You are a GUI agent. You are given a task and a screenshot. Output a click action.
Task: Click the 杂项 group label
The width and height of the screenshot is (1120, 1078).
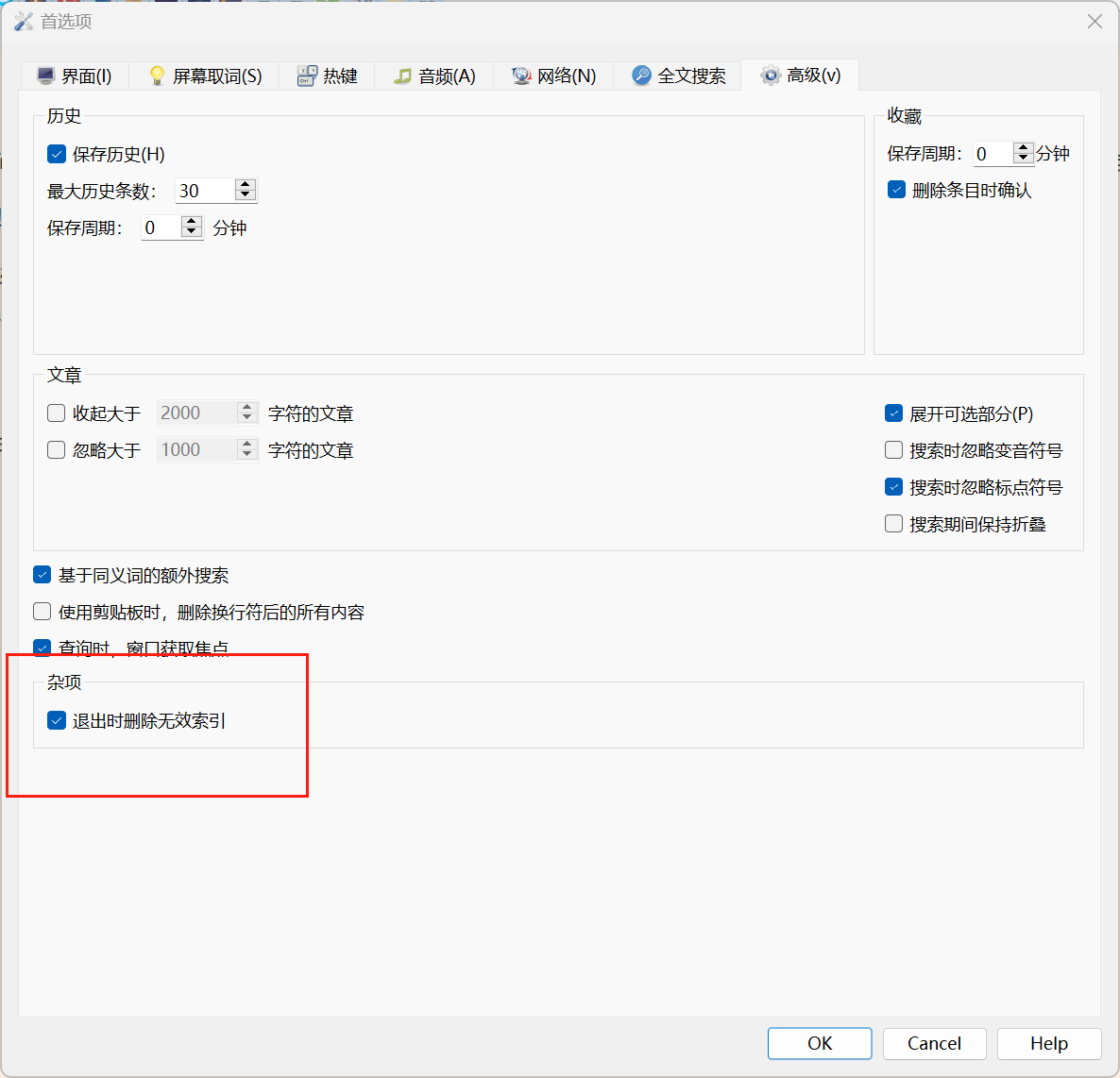point(64,682)
